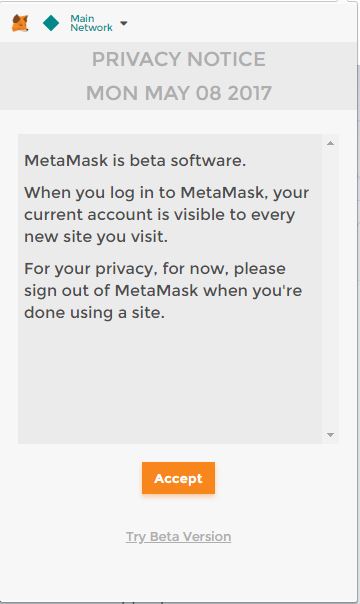
Task: Click the privacy notice scrollbar track
Action: click(330, 289)
